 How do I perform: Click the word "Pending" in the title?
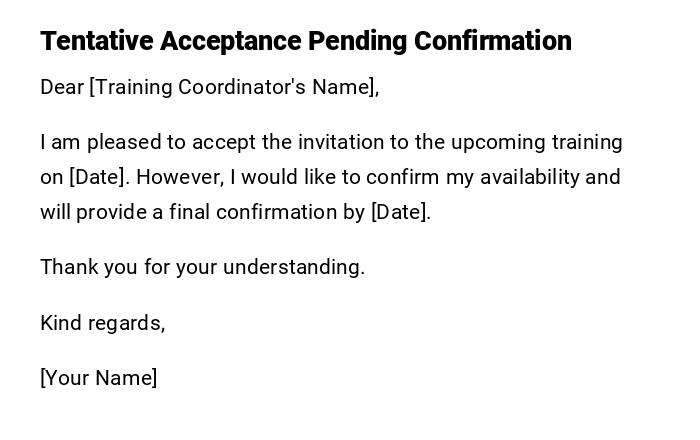(x=357, y=41)
